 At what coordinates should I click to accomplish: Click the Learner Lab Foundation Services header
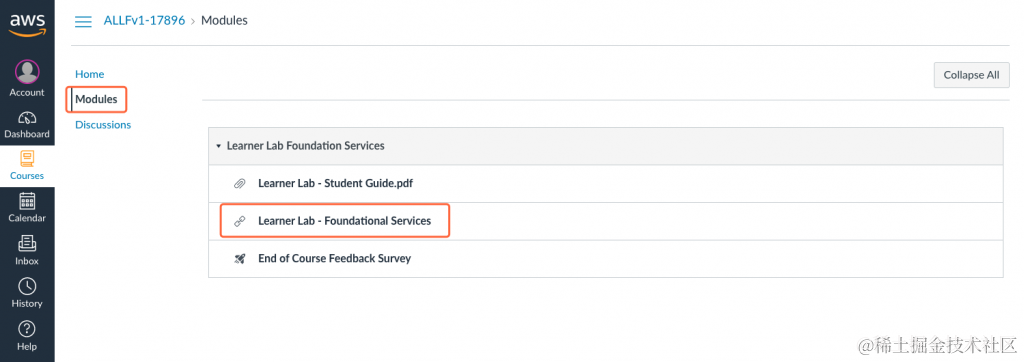pyautogui.click(x=306, y=146)
